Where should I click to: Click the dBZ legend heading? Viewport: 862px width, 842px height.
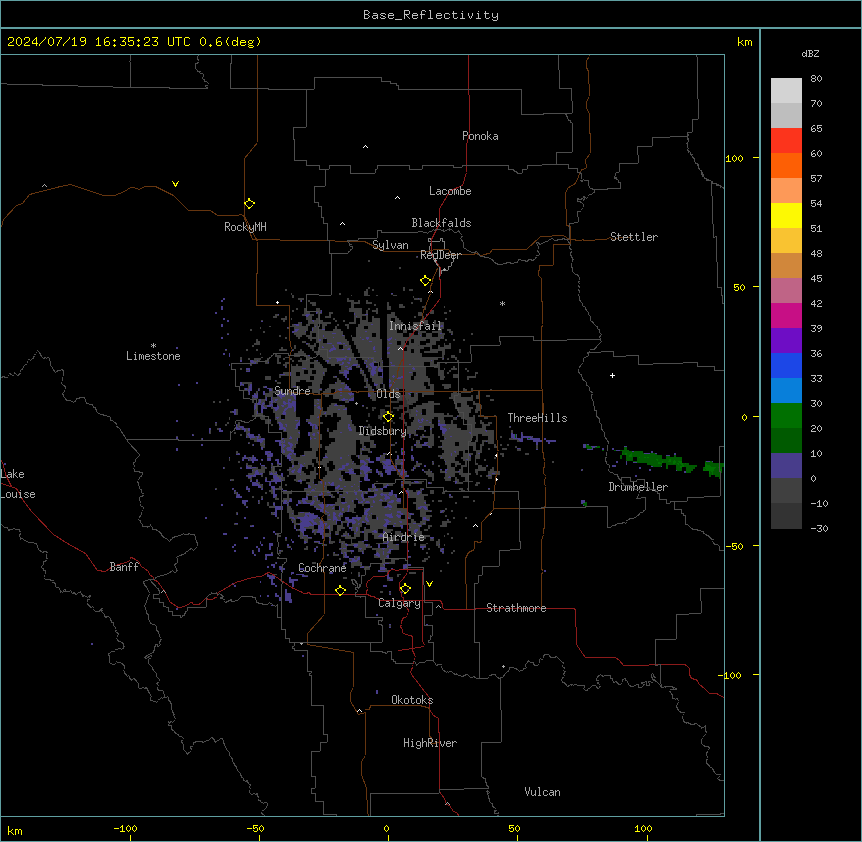tap(810, 53)
